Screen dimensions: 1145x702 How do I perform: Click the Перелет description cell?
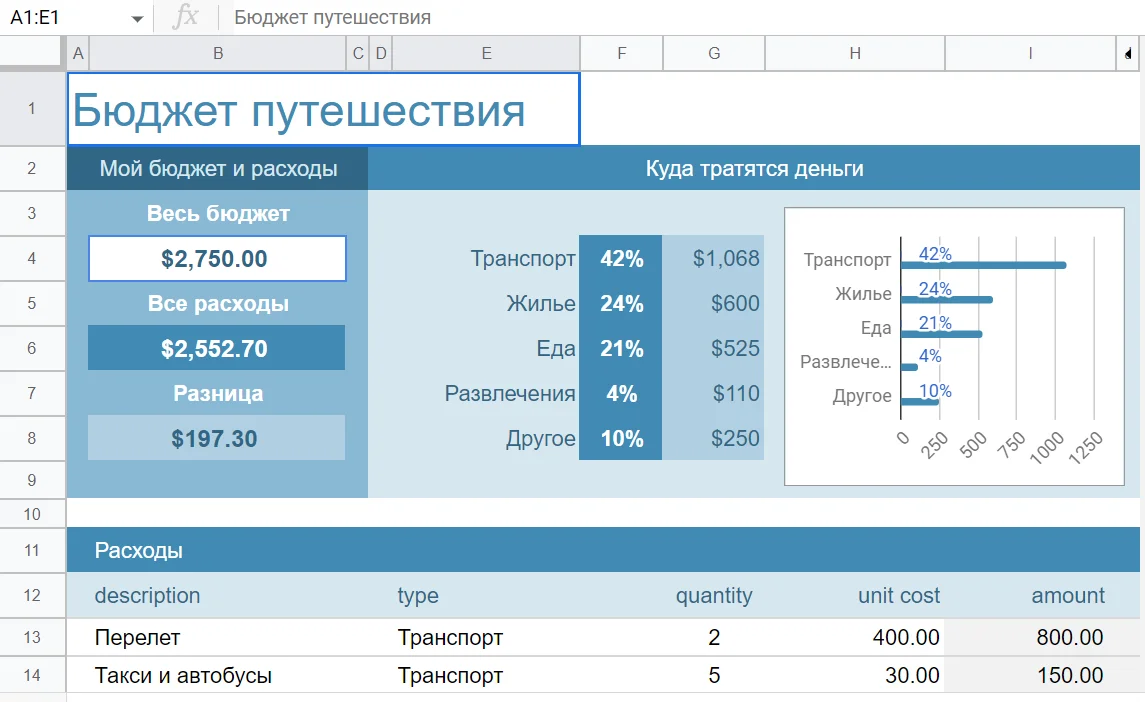click(138, 637)
